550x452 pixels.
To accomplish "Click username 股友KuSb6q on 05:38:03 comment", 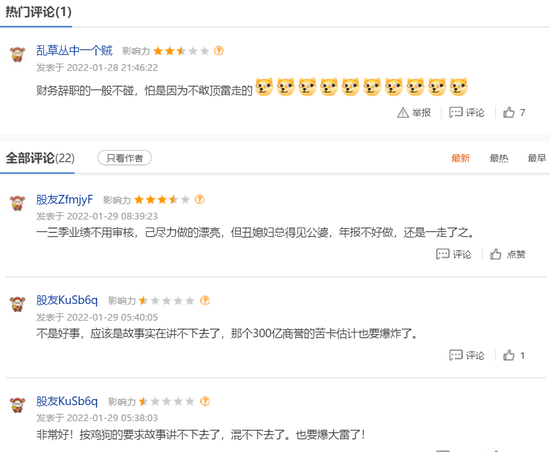I will [x=67, y=401].
